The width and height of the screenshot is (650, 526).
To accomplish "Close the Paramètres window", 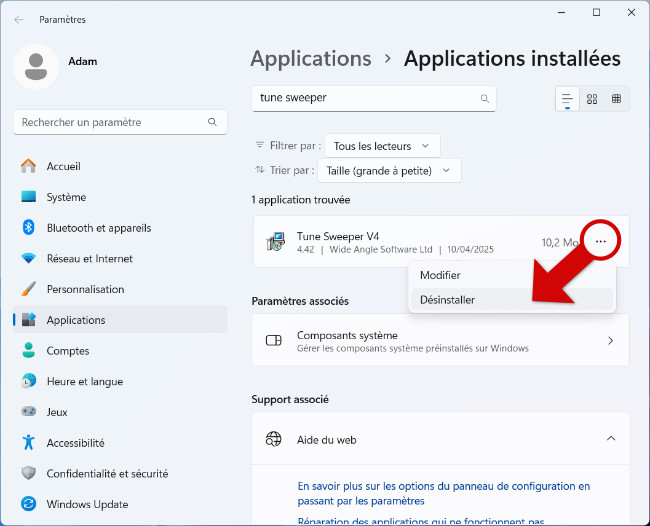I will pos(631,13).
